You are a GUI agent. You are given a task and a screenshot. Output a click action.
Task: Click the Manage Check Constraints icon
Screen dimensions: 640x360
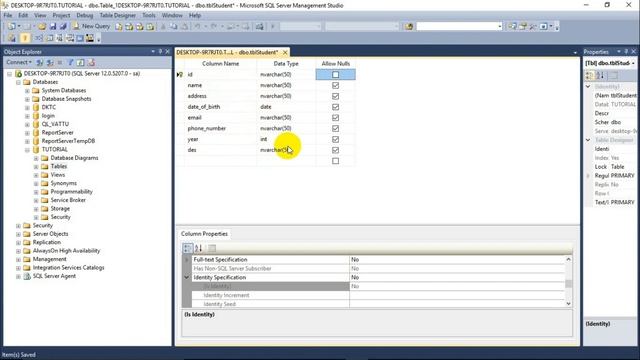click(x=80, y=38)
